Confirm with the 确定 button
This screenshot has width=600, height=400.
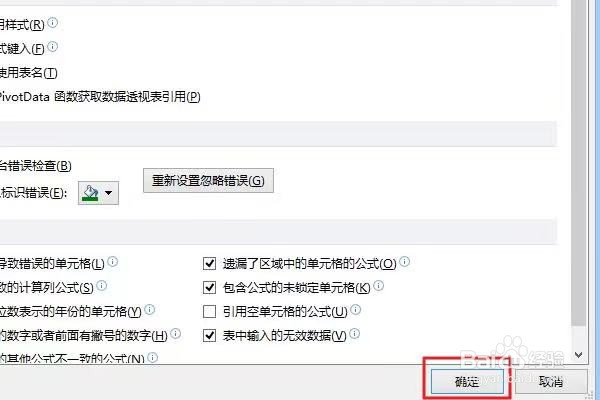click(x=467, y=381)
